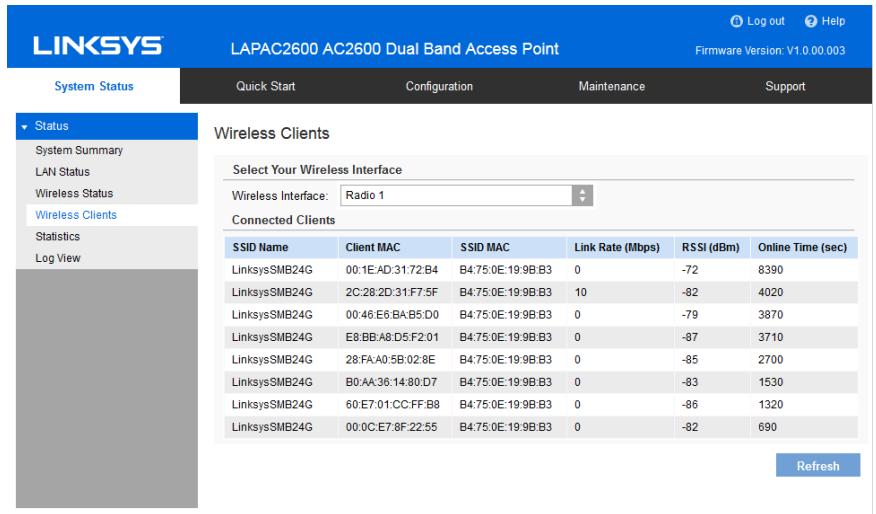Select client MAC 00:0C:E7:8F:22:55
The width and height of the screenshot is (876, 514).
click(391, 427)
